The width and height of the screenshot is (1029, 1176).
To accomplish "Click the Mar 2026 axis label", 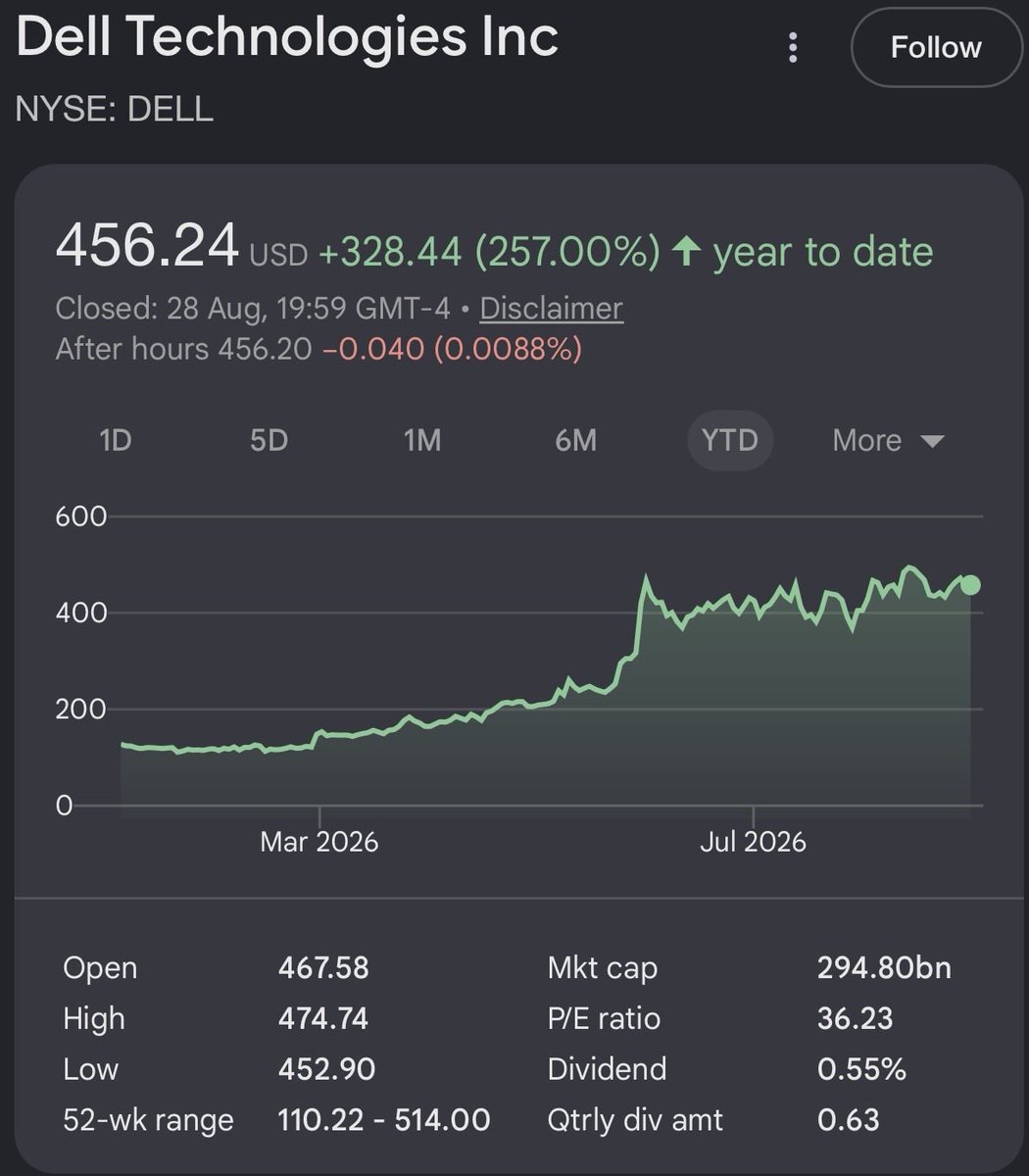I will click(319, 842).
